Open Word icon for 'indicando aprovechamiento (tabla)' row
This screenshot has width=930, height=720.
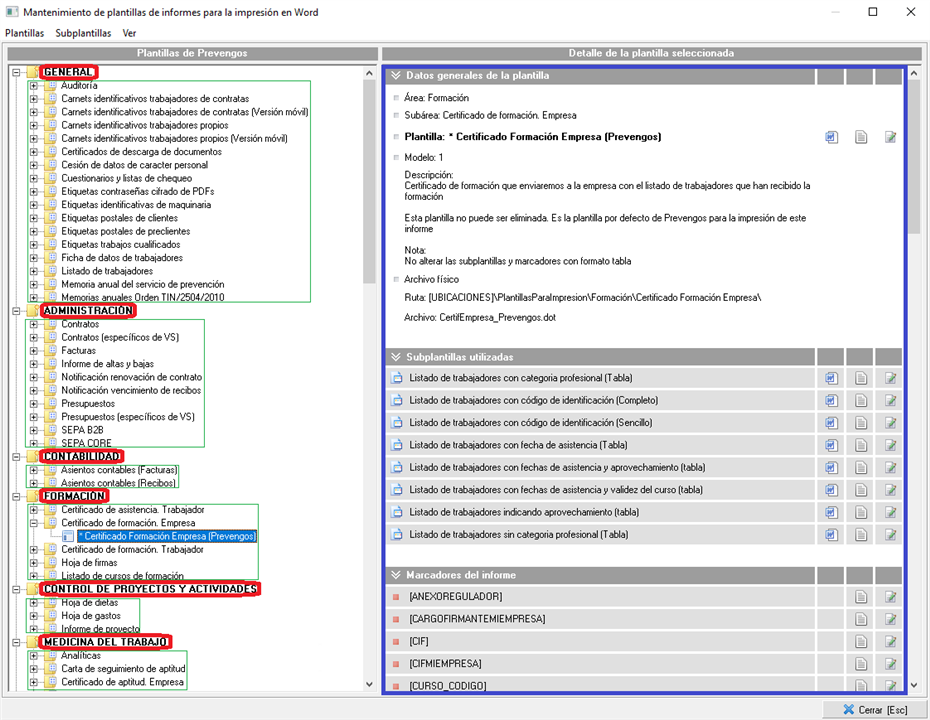pyautogui.click(x=831, y=512)
